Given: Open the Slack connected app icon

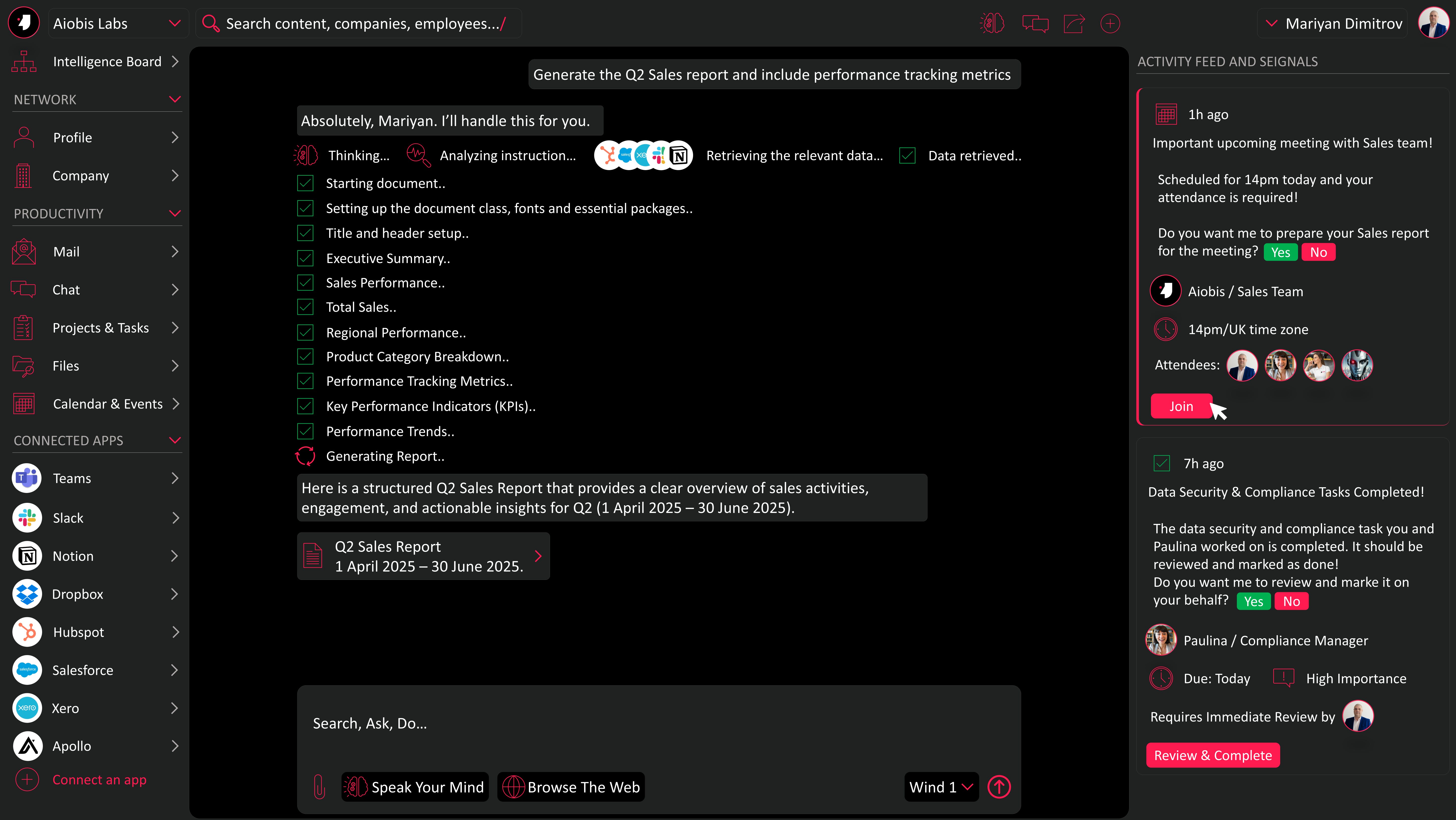Looking at the screenshot, I should [x=27, y=518].
